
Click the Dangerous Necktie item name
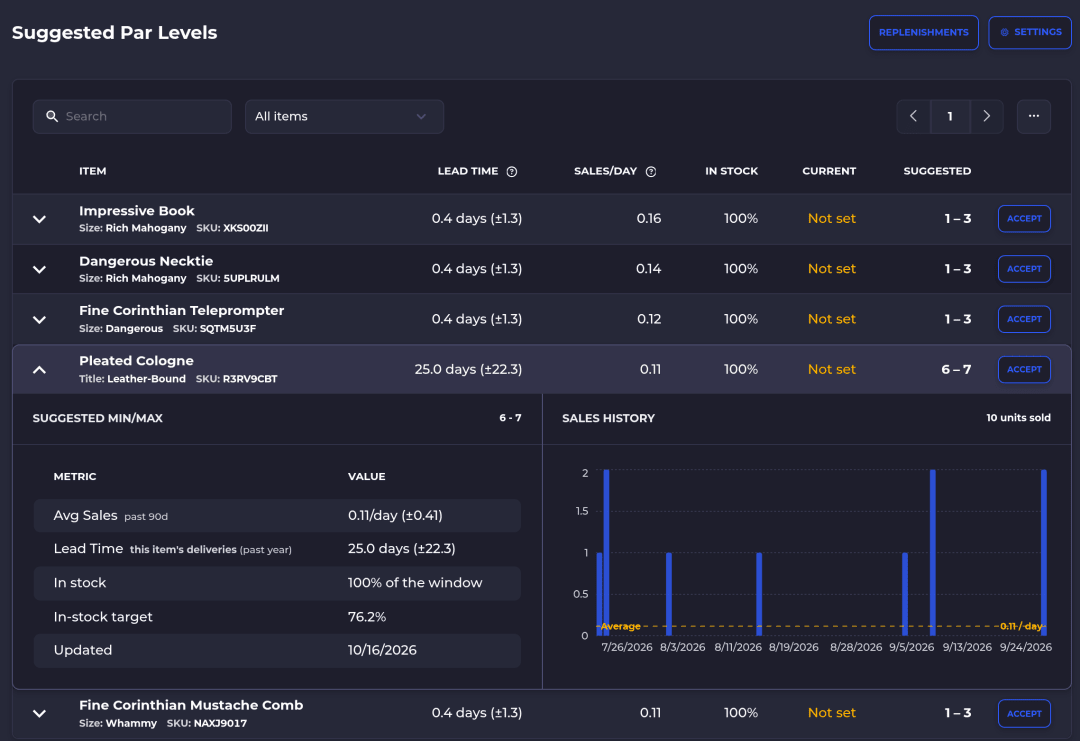coord(146,261)
